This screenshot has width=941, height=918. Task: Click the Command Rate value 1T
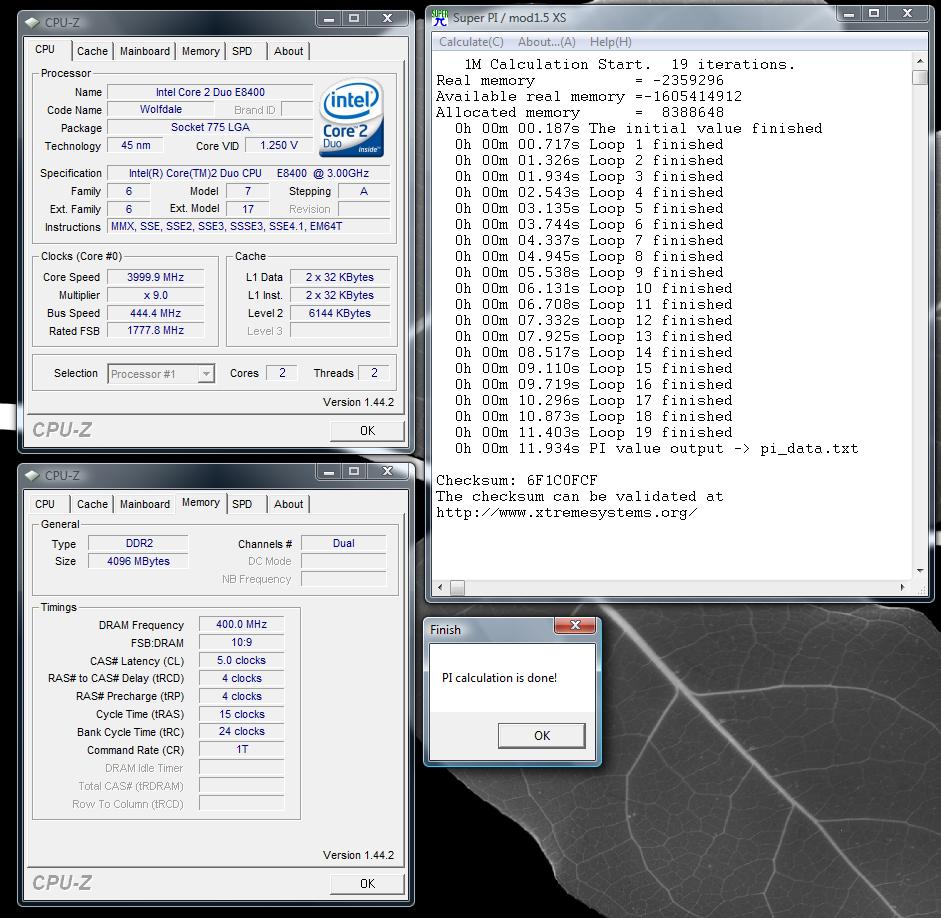241,750
